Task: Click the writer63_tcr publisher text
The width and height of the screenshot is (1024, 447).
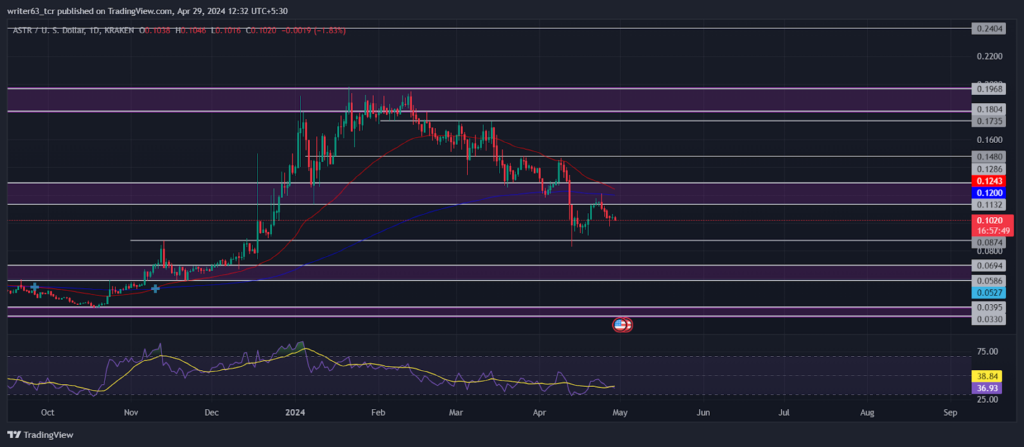Action: pyautogui.click(x=34, y=11)
